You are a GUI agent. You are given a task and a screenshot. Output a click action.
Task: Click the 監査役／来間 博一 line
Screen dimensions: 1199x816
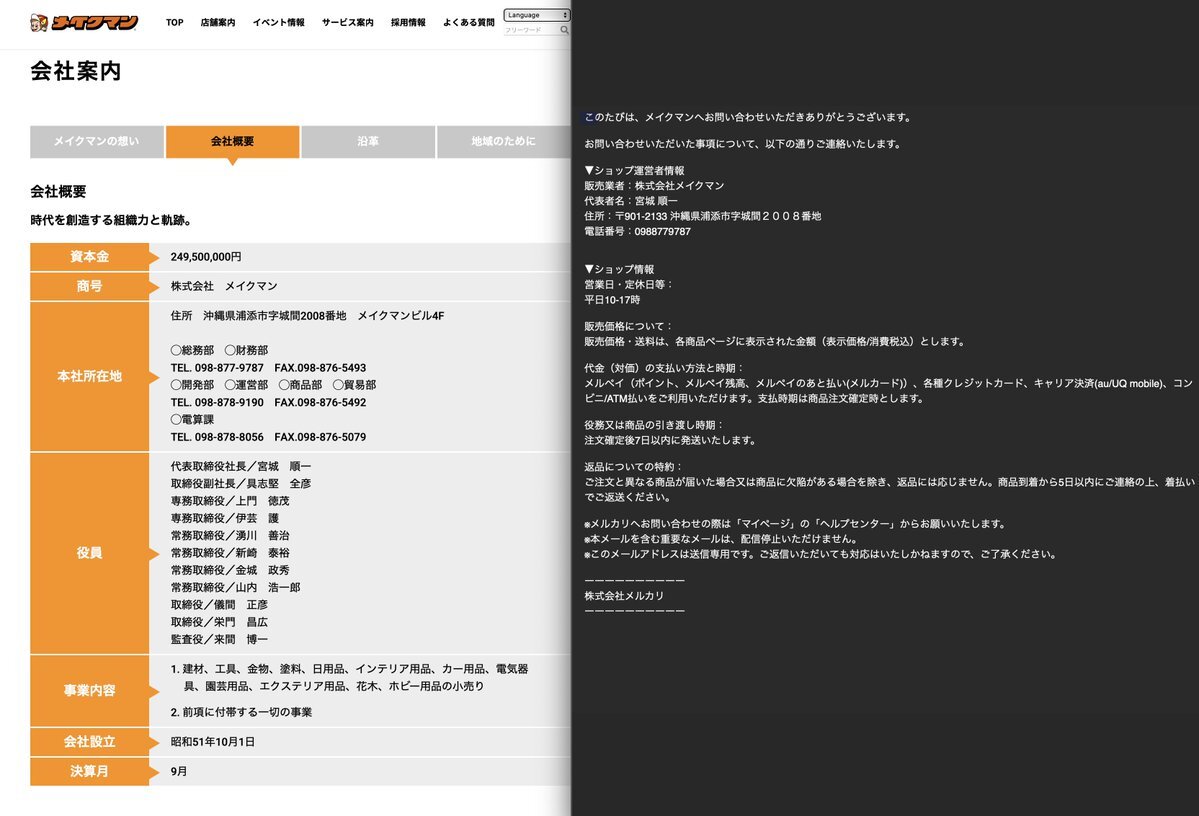(x=219, y=639)
